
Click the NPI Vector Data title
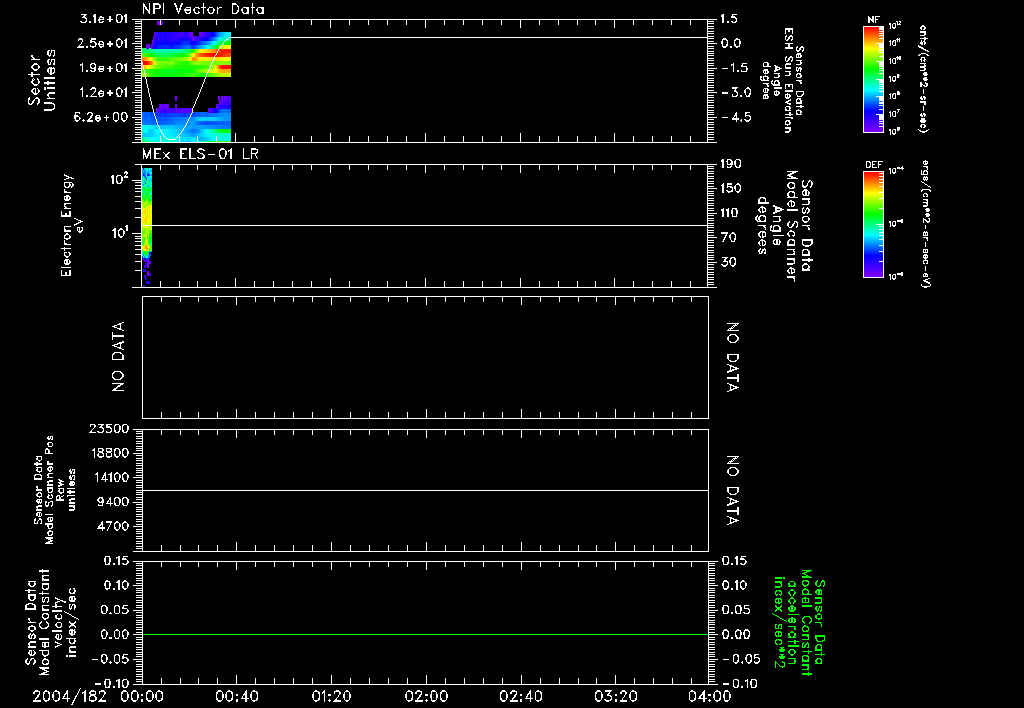tap(203, 9)
